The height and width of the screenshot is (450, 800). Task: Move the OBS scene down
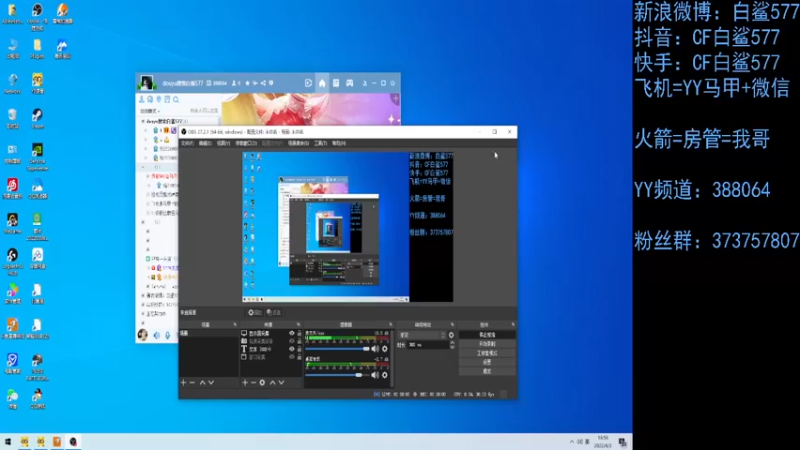(x=211, y=383)
